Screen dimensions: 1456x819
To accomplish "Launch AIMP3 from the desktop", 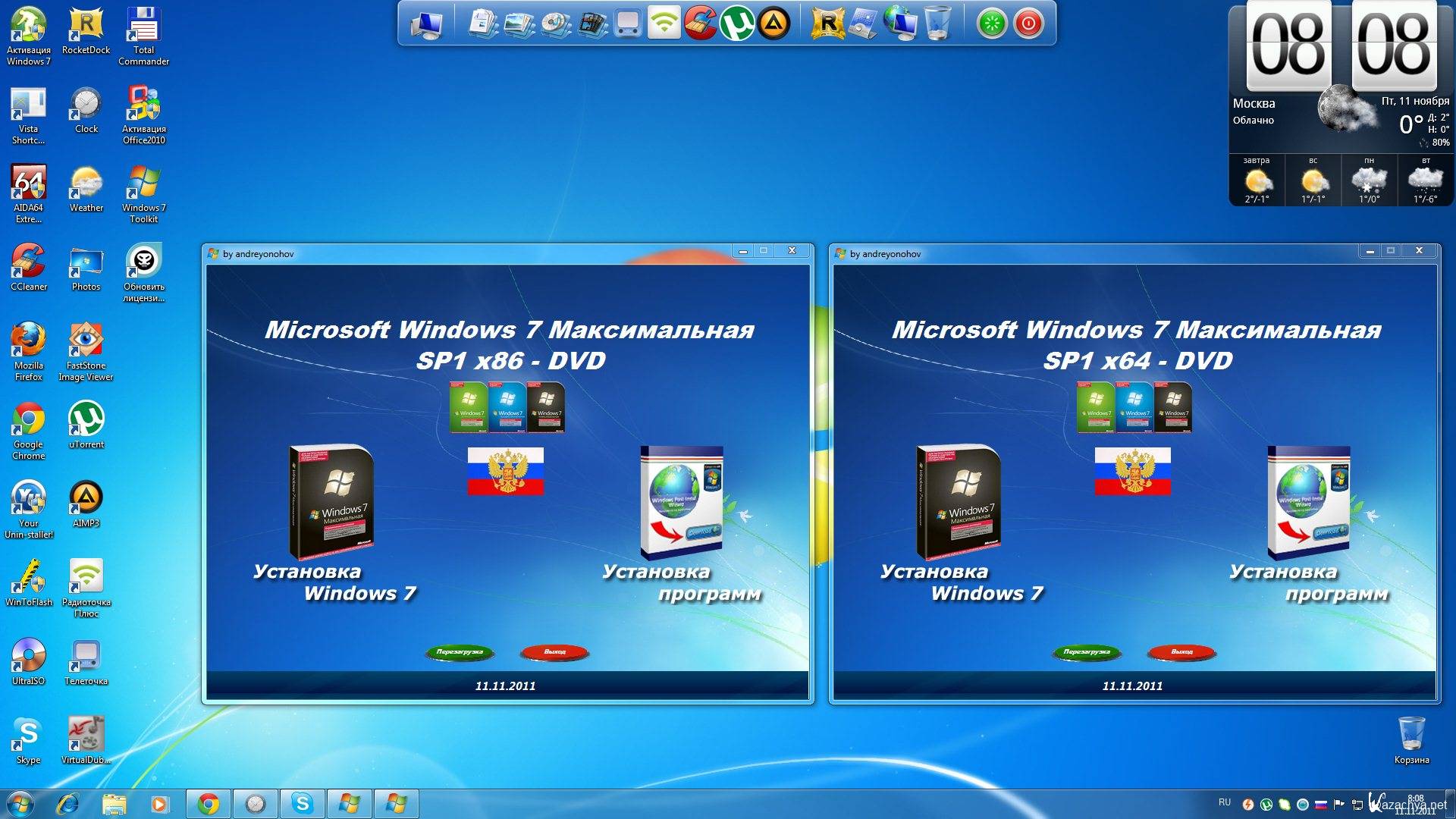I will coord(86,504).
